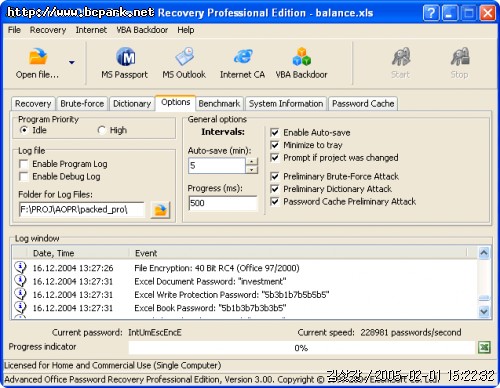500x388 pixels.
Task: Enable the Program Log checkbox
Action: coord(24,164)
